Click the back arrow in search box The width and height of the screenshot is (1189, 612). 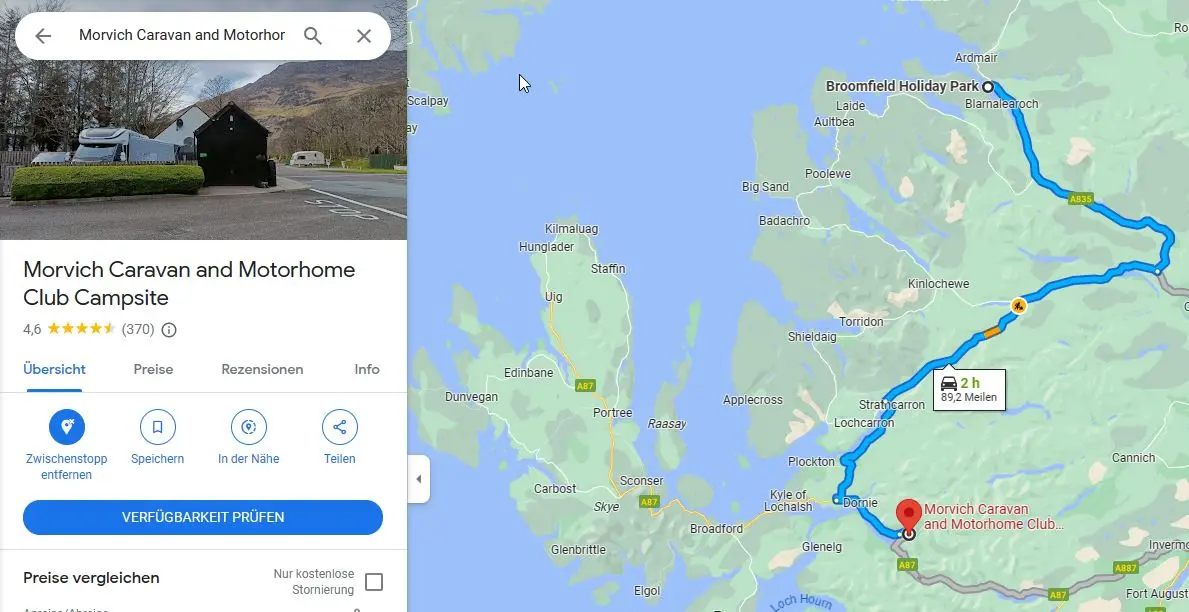(43, 36)
